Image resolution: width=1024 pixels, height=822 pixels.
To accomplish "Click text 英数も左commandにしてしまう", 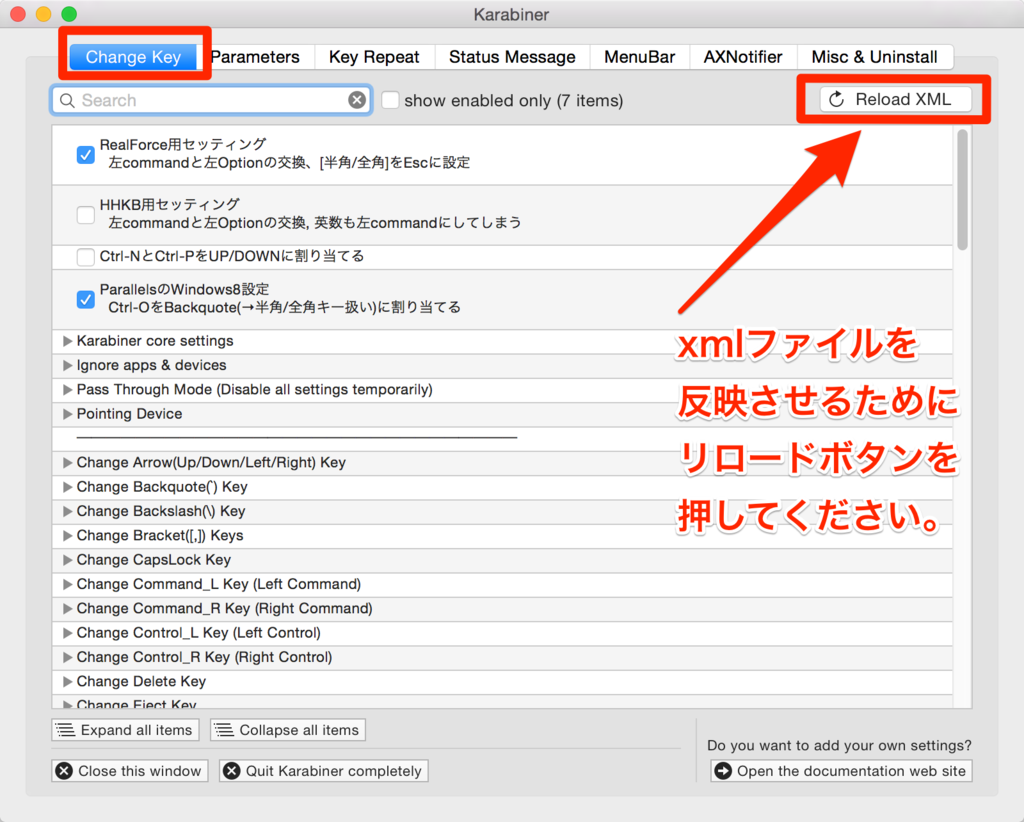I will click(x=418, y=223).
